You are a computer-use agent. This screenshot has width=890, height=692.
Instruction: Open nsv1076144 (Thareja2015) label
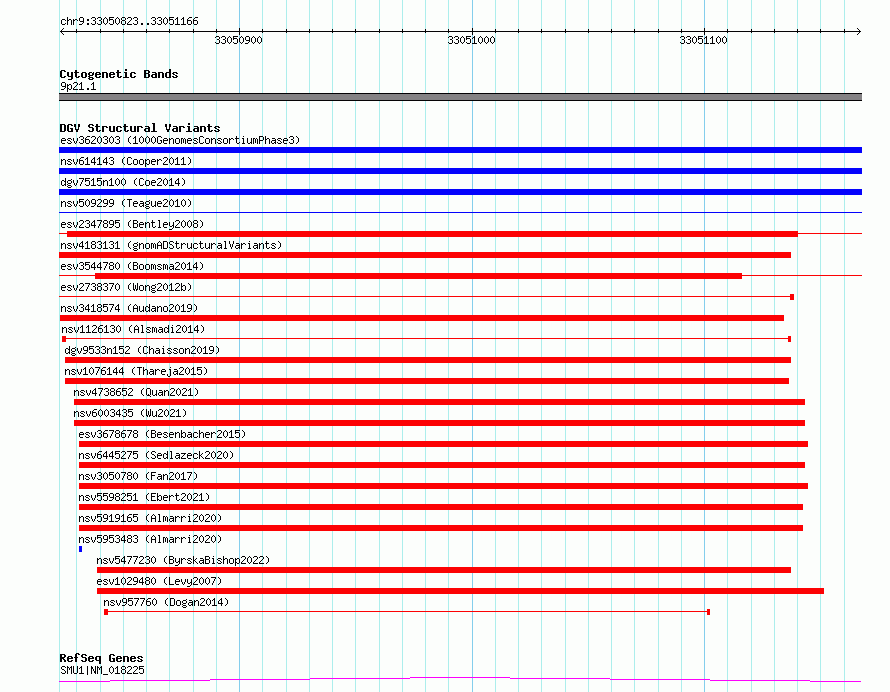[136, 371]
